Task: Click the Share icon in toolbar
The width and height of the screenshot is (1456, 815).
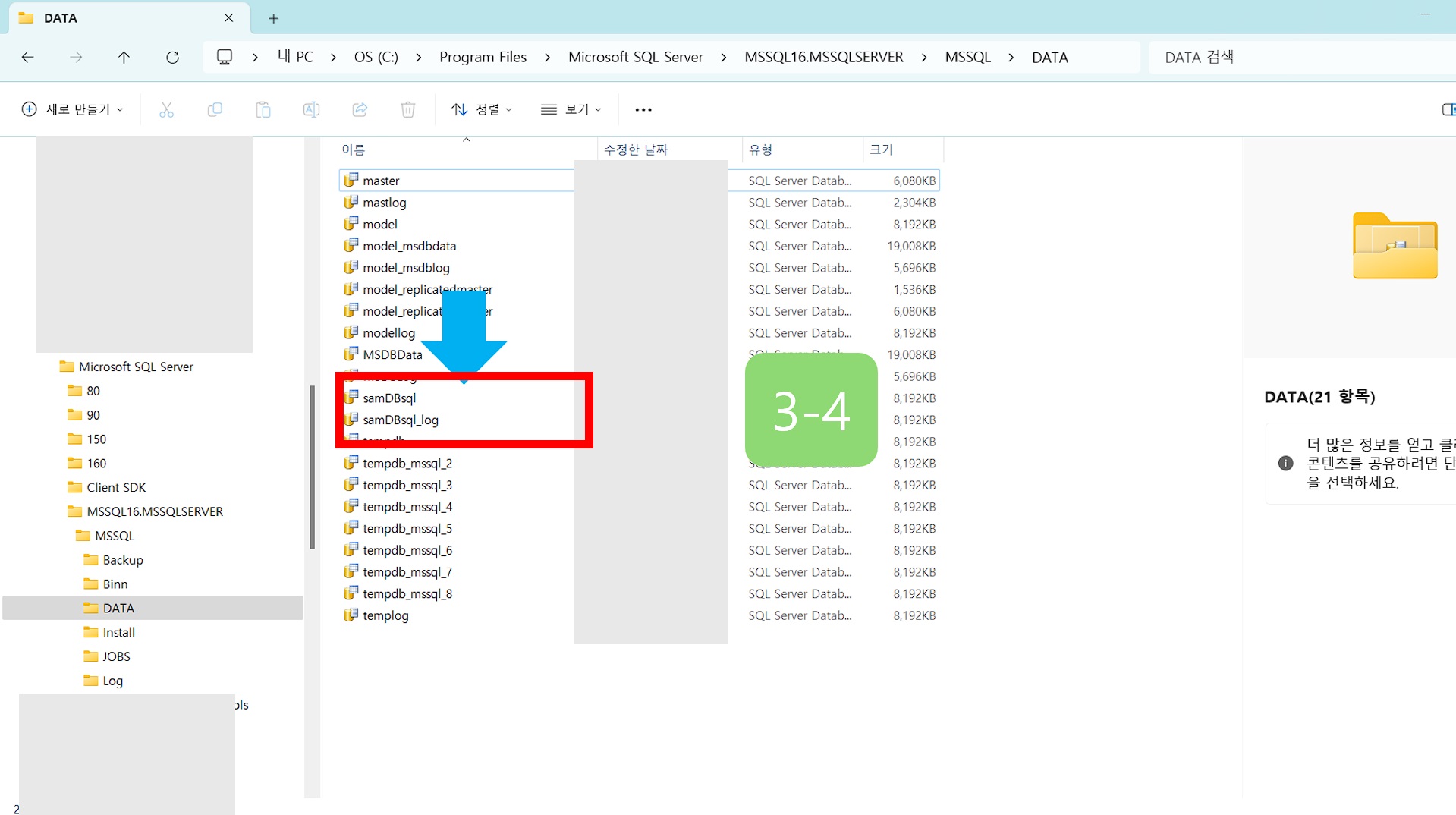Action: (x=360, y=109)
